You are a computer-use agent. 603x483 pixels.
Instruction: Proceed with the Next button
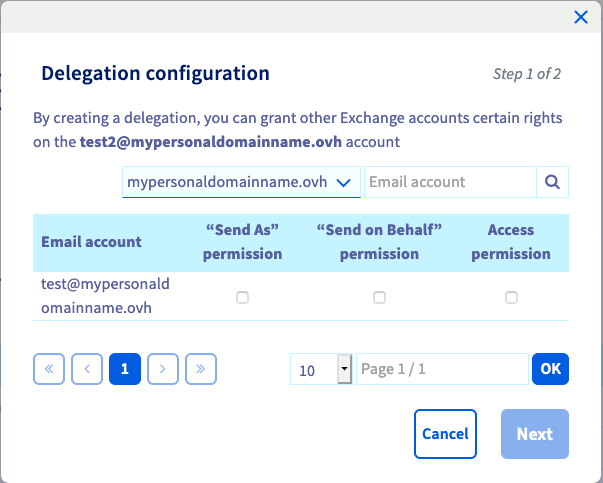tap(534, 434)
